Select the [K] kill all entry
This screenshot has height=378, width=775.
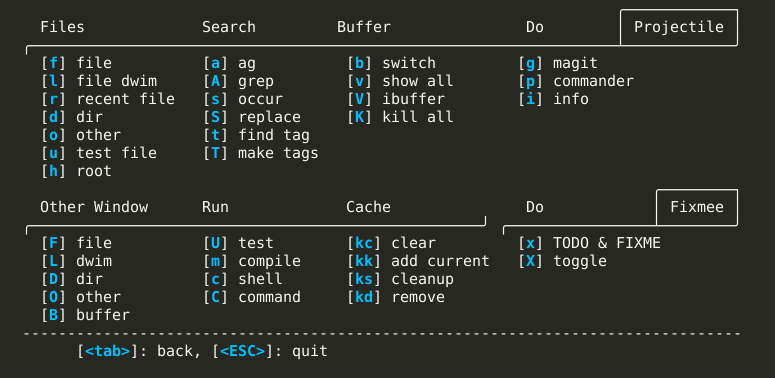click(x=400, y=117)
